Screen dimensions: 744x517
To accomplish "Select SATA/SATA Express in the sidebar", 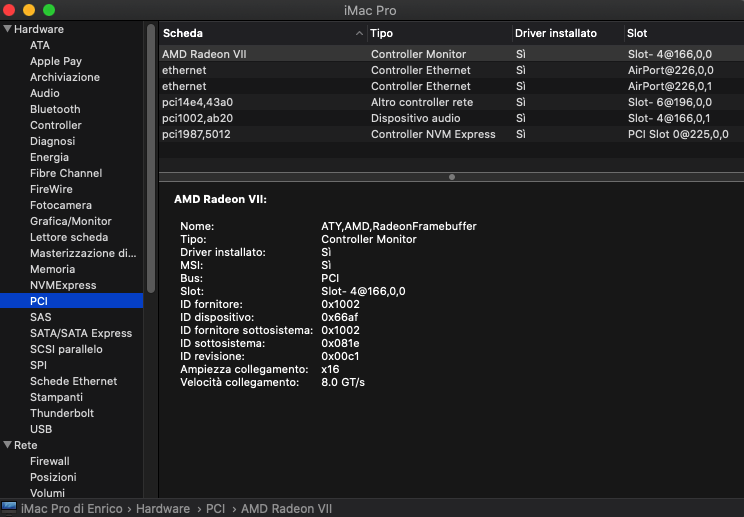I will [x=81, y=333].
